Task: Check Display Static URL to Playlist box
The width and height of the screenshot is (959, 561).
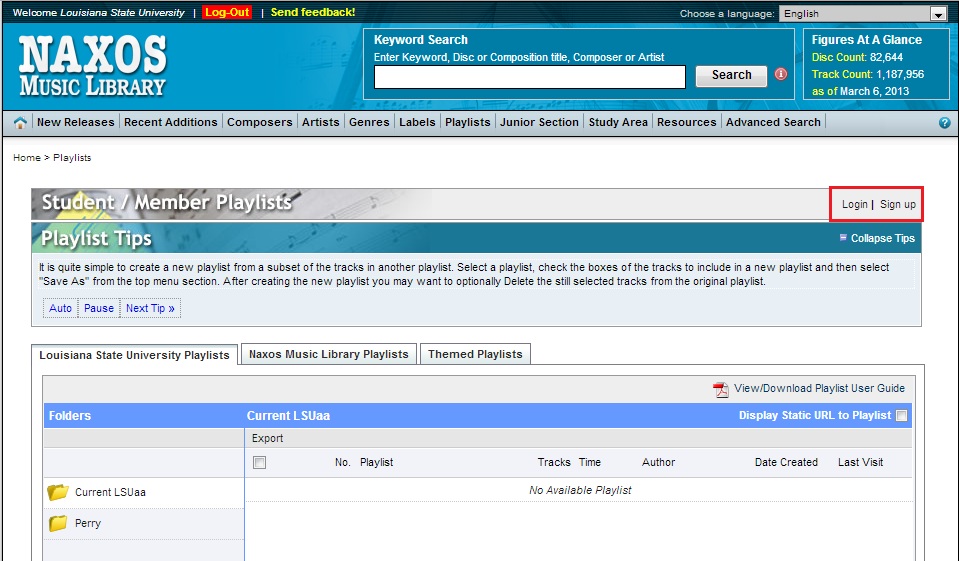Action: point(902,415)
